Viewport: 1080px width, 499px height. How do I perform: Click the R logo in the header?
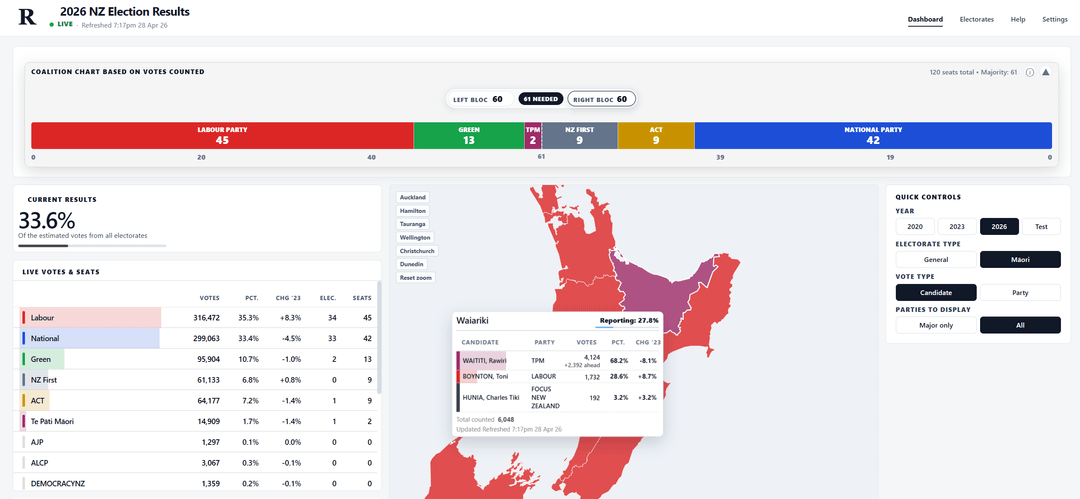[x=27, y=17]
